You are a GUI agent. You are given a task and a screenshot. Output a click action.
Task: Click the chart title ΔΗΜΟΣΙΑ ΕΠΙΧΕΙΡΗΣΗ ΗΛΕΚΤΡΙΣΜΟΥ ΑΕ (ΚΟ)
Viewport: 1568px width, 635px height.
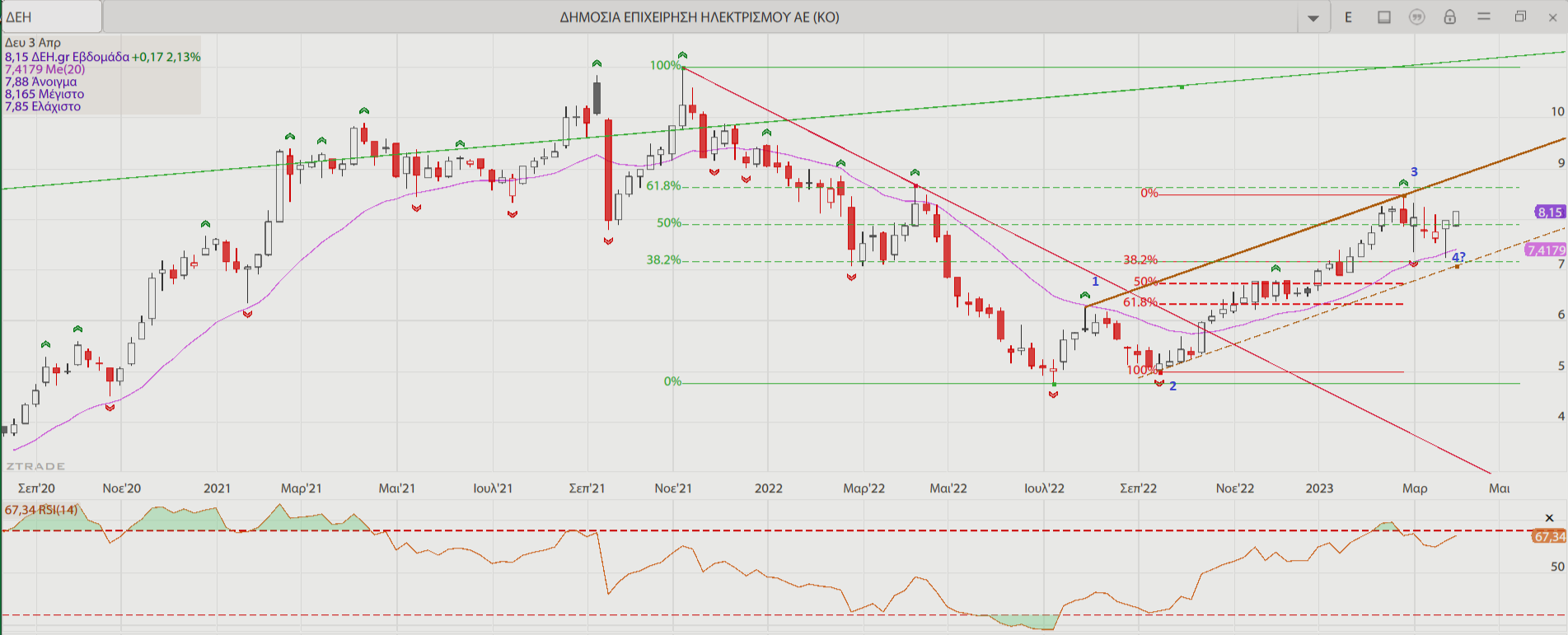pyautogui.click(x=700, y=17)
